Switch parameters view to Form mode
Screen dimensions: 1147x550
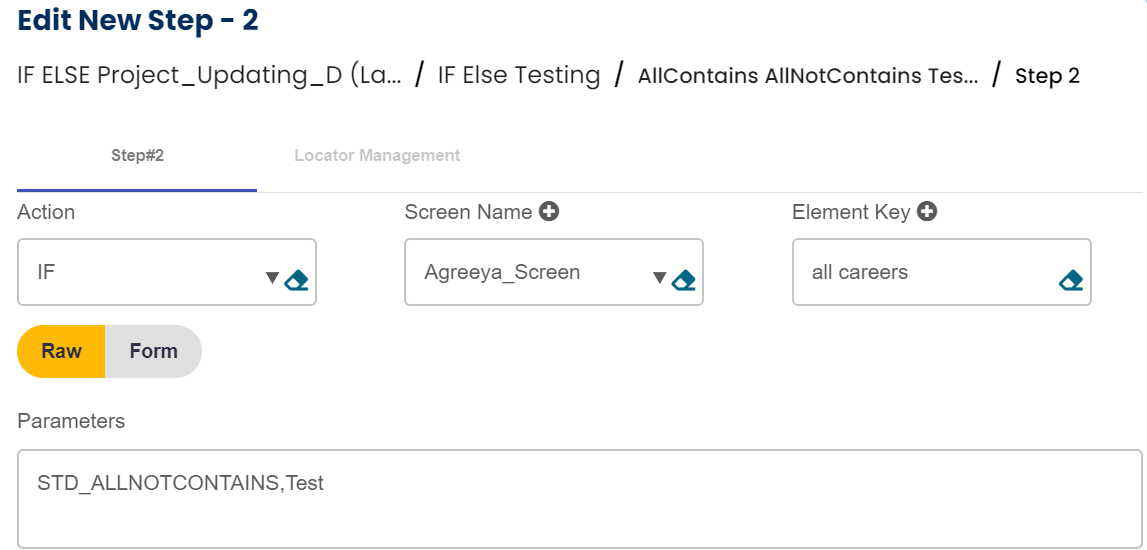pos(154,351)
